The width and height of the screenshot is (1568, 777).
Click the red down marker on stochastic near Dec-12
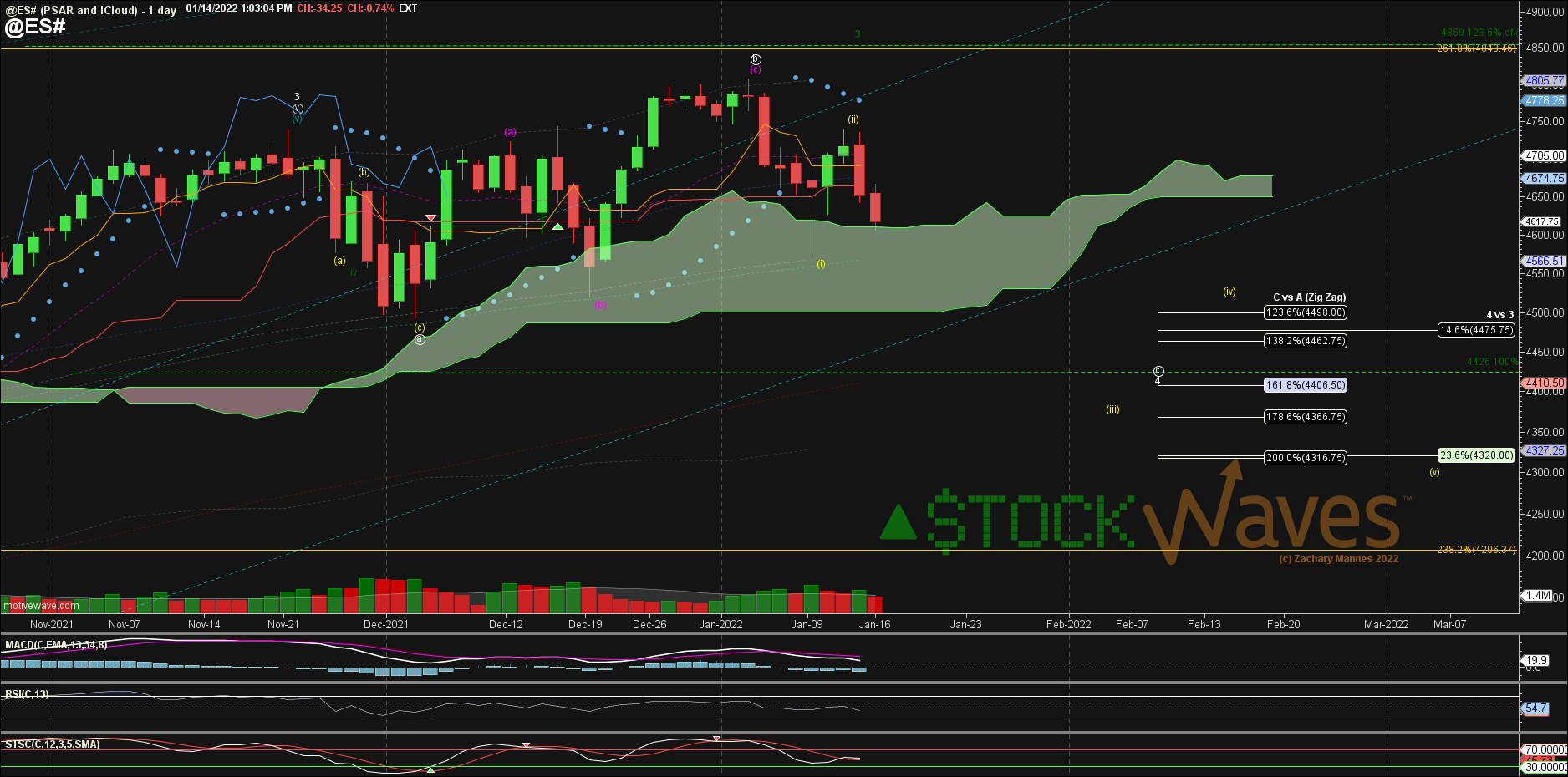pyautogui.click(x=526, y=744)
